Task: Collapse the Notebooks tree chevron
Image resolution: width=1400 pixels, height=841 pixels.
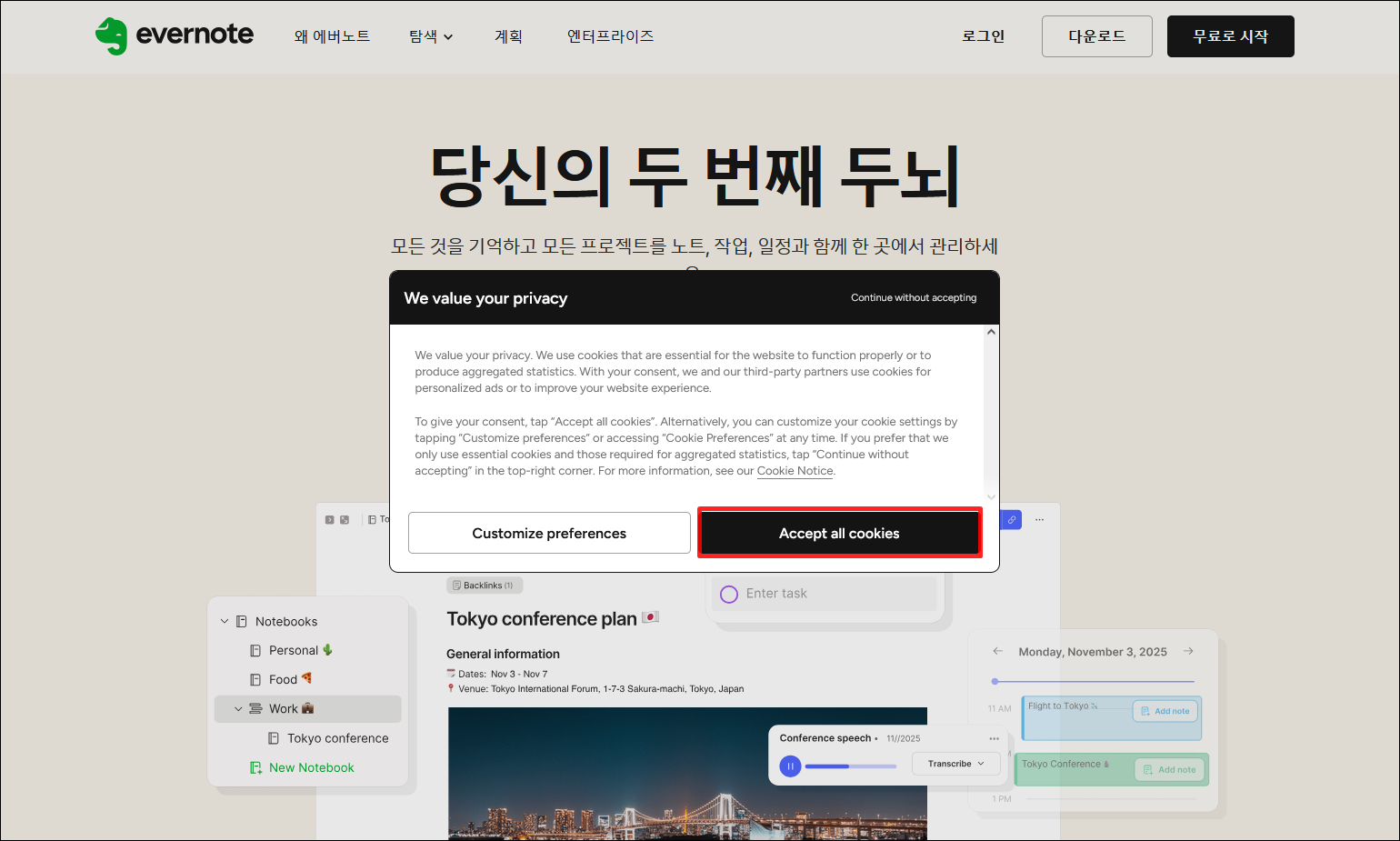Action: 225,621
